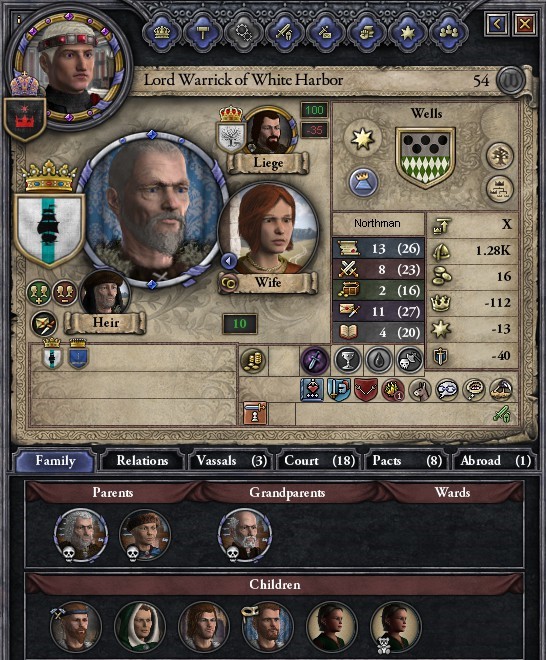Click the pause button beside age 54

[x=510, y=80]
